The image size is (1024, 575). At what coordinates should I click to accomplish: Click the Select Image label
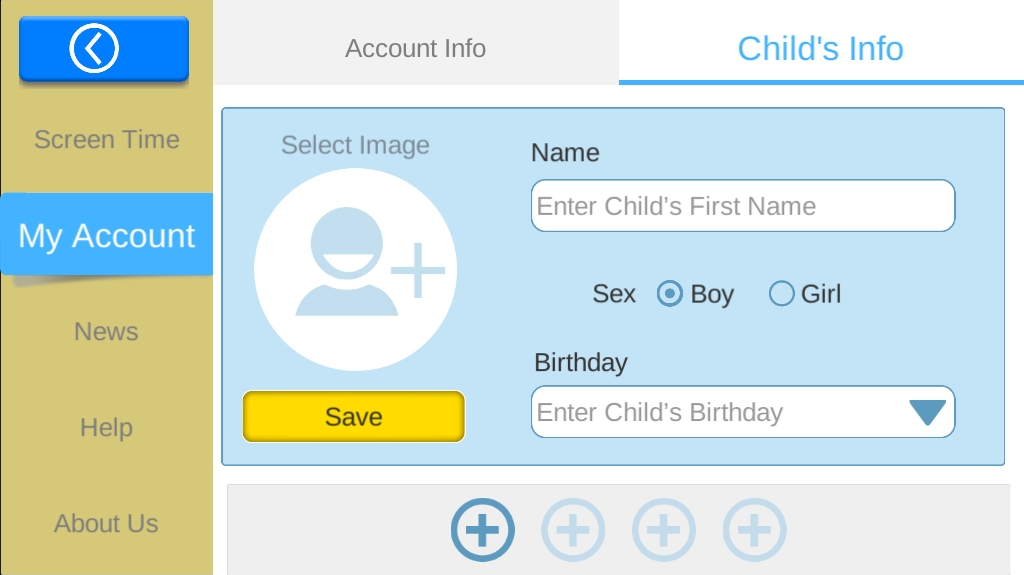(355, 145)
